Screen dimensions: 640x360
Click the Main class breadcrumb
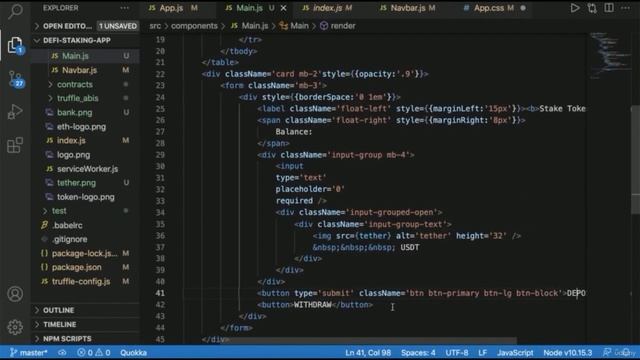(294, 26)
